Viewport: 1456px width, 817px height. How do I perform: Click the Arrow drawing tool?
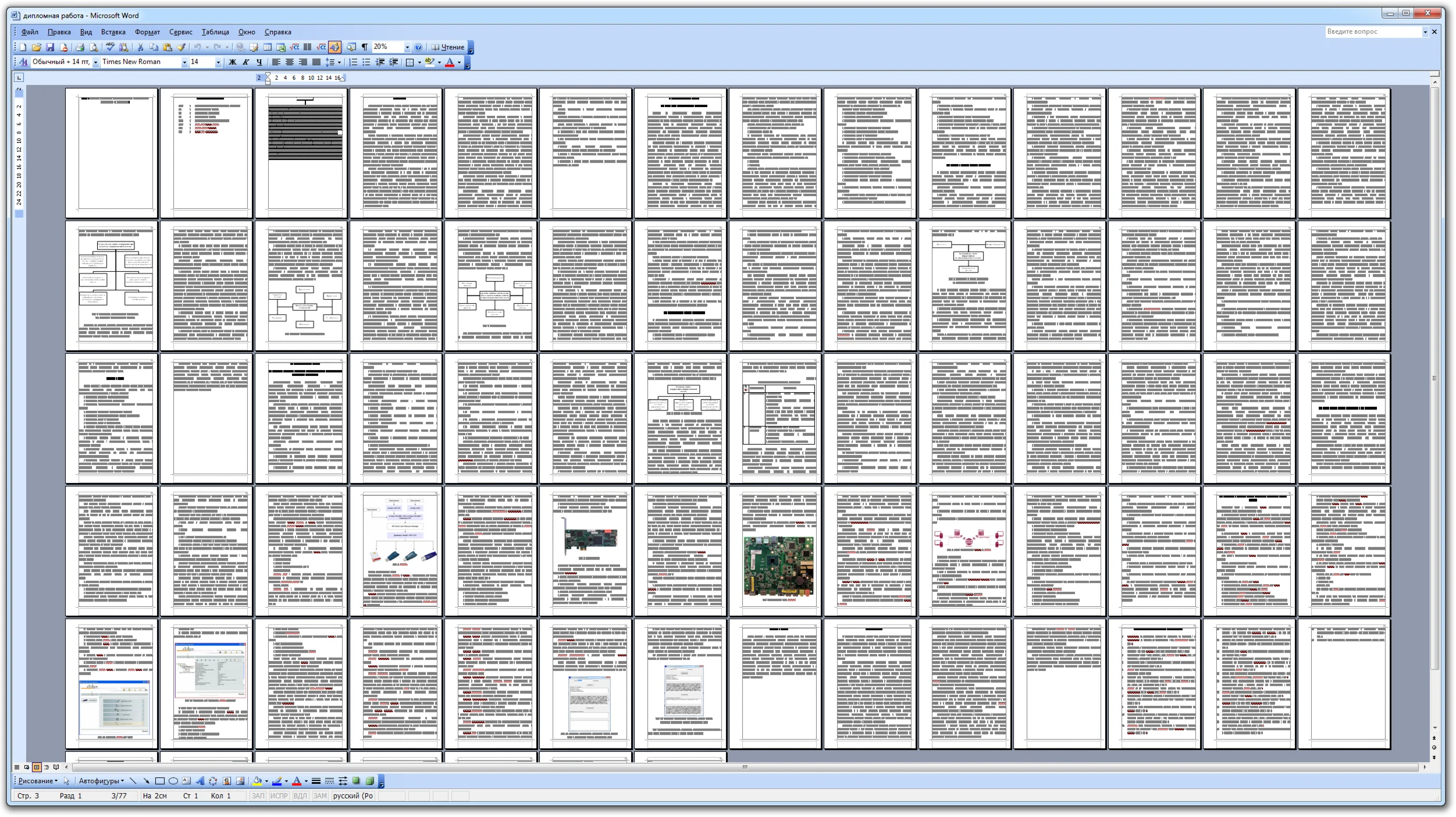coord(146,781)
